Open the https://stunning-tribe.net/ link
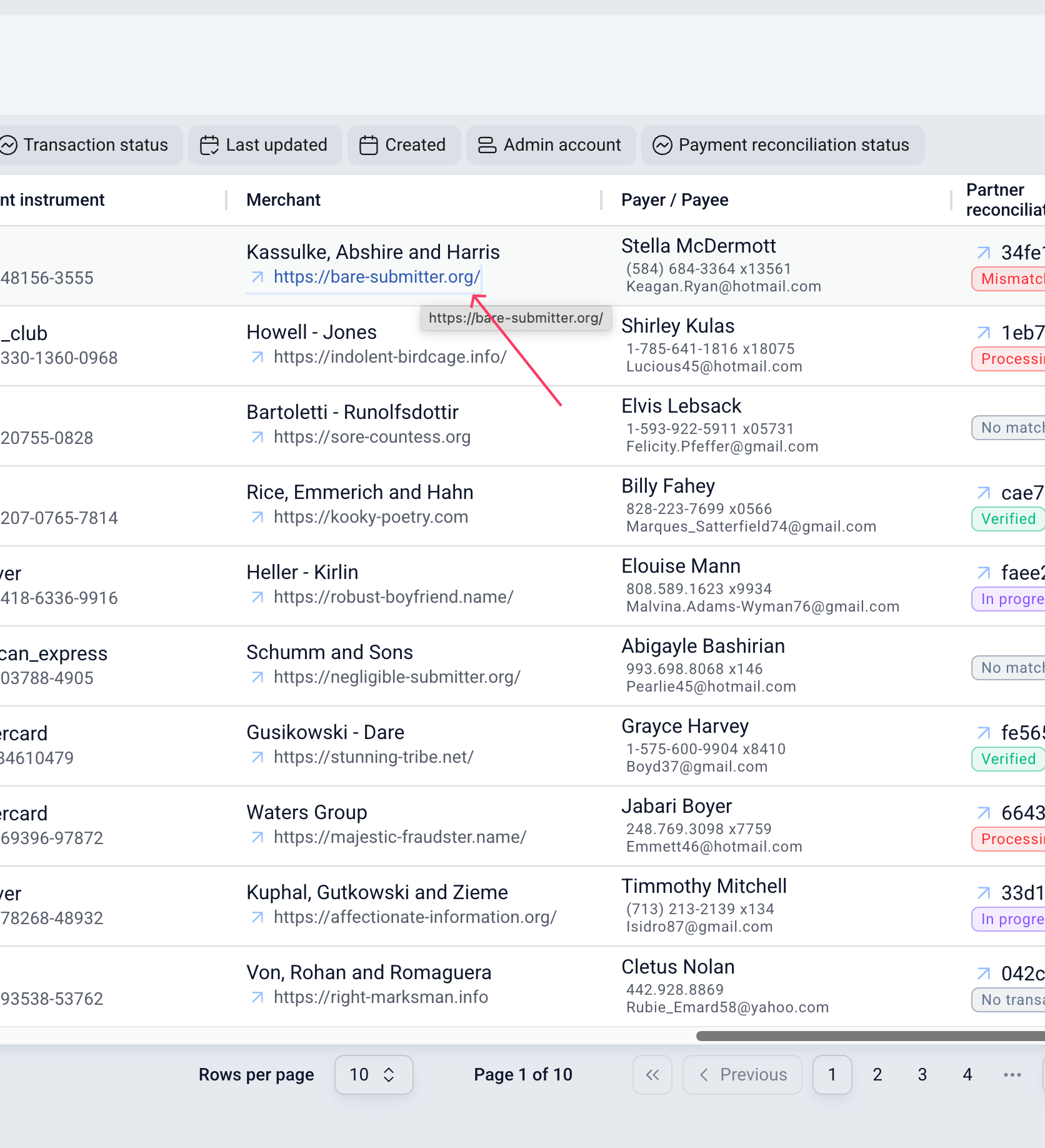This screenshot has width=1045, height=1148. (374, 757)
